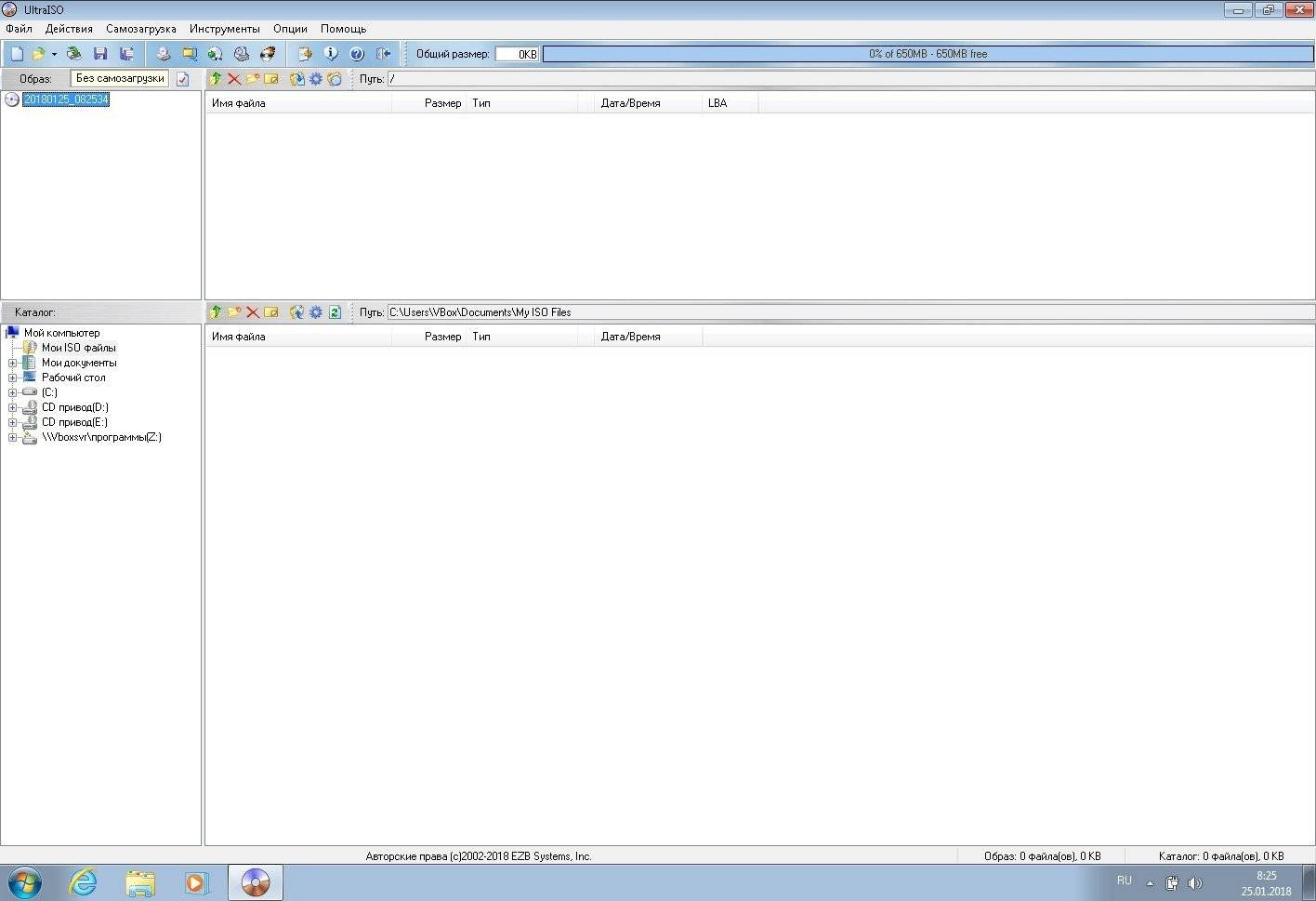The width and height of the screenshot is (1316, 901).
Task: Click the gear icon in the image toolbar
Action: [316, 79]
